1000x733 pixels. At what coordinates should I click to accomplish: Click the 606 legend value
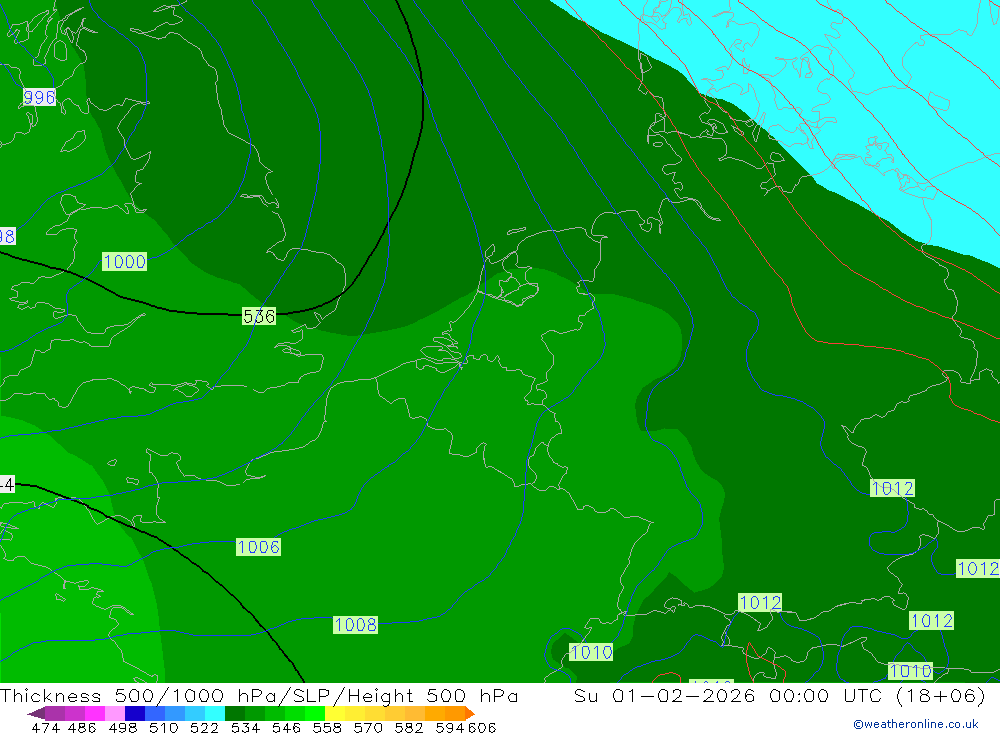coord(482,727)
